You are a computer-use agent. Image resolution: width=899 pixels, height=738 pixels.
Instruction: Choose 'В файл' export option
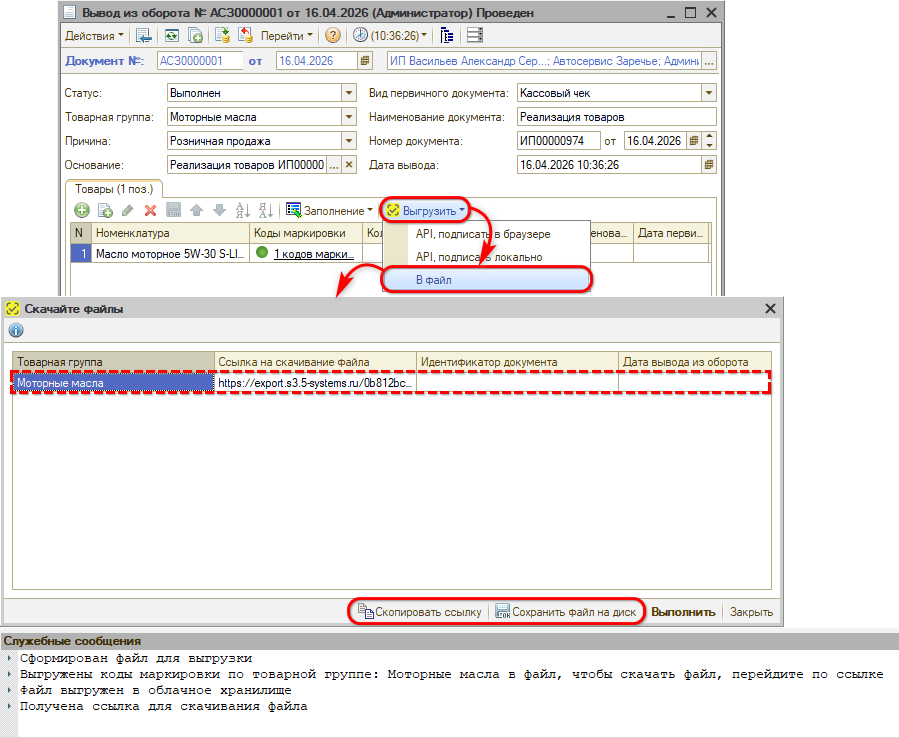[434, 280]
